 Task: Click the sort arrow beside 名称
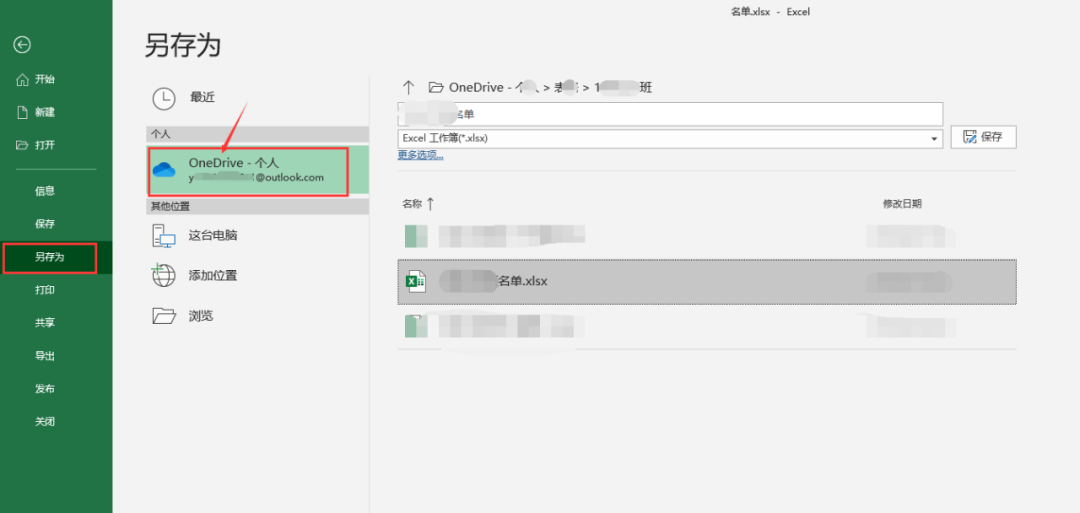pos(430,204)
